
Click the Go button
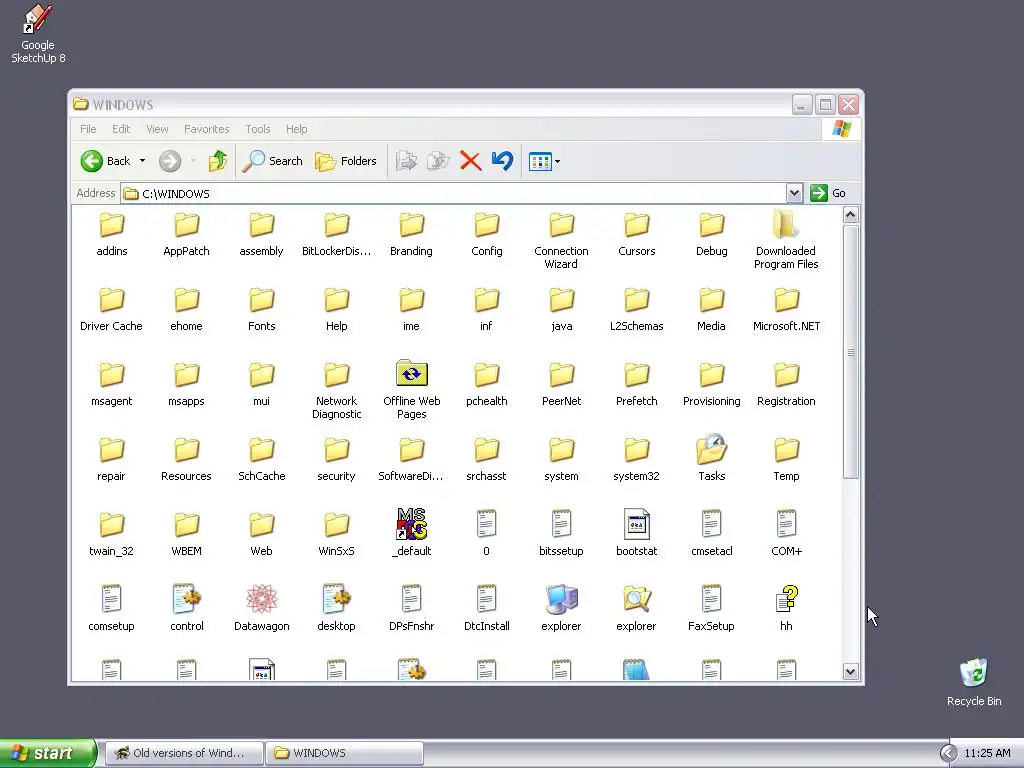tap(827, 193)
